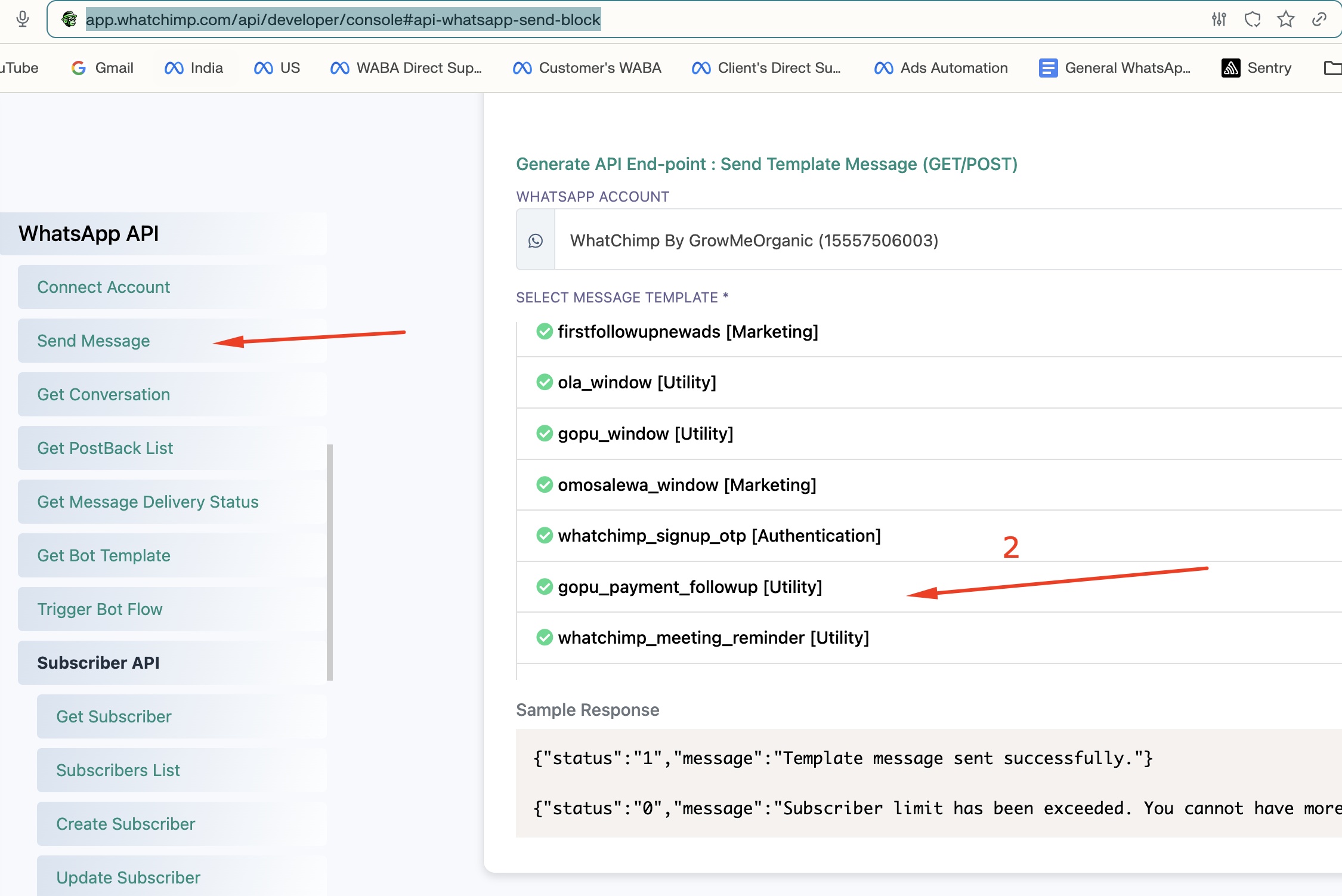The height and width of the screenshot is (896, 1342).
Task: Click the Meta icon of Client's Direct Support
Action: [x=701, y=68]
